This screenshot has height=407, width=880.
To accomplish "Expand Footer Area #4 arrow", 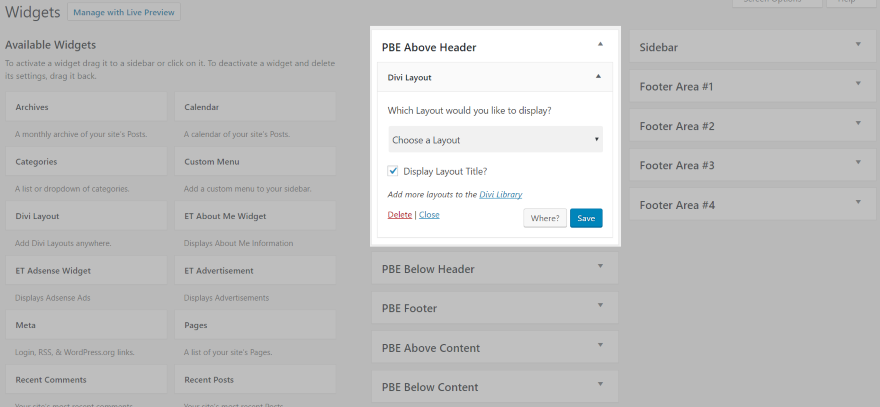I will pos(858,203).
